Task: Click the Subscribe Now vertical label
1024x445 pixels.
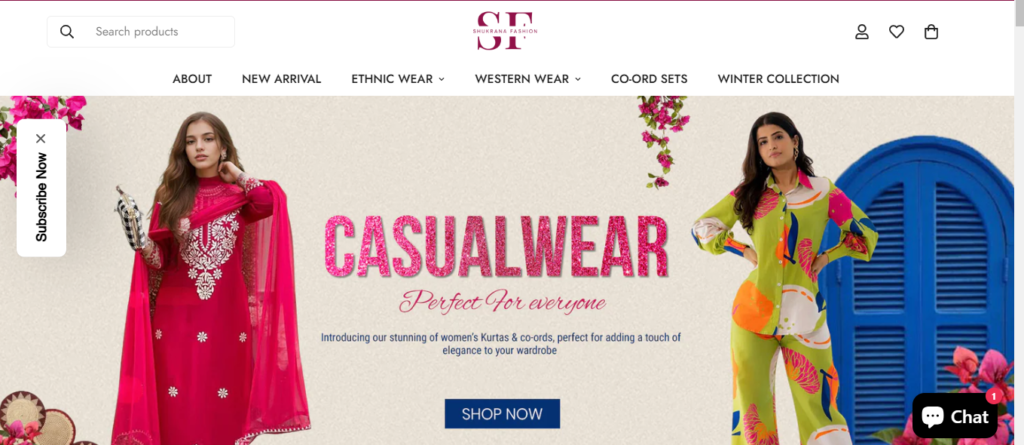Action: pyautogui.click(x=41, y=197)
